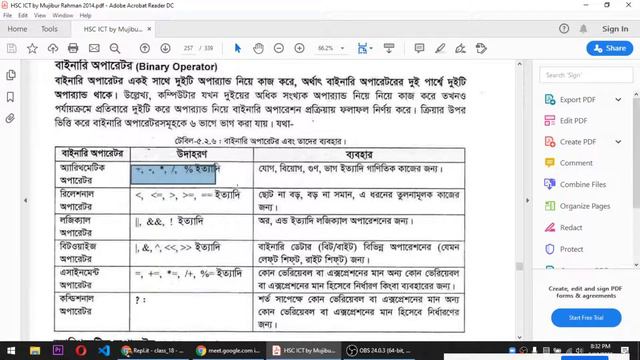Open Premiere Pro from taskbar
The width and height of the screenshot is (640, 360).
58,351
